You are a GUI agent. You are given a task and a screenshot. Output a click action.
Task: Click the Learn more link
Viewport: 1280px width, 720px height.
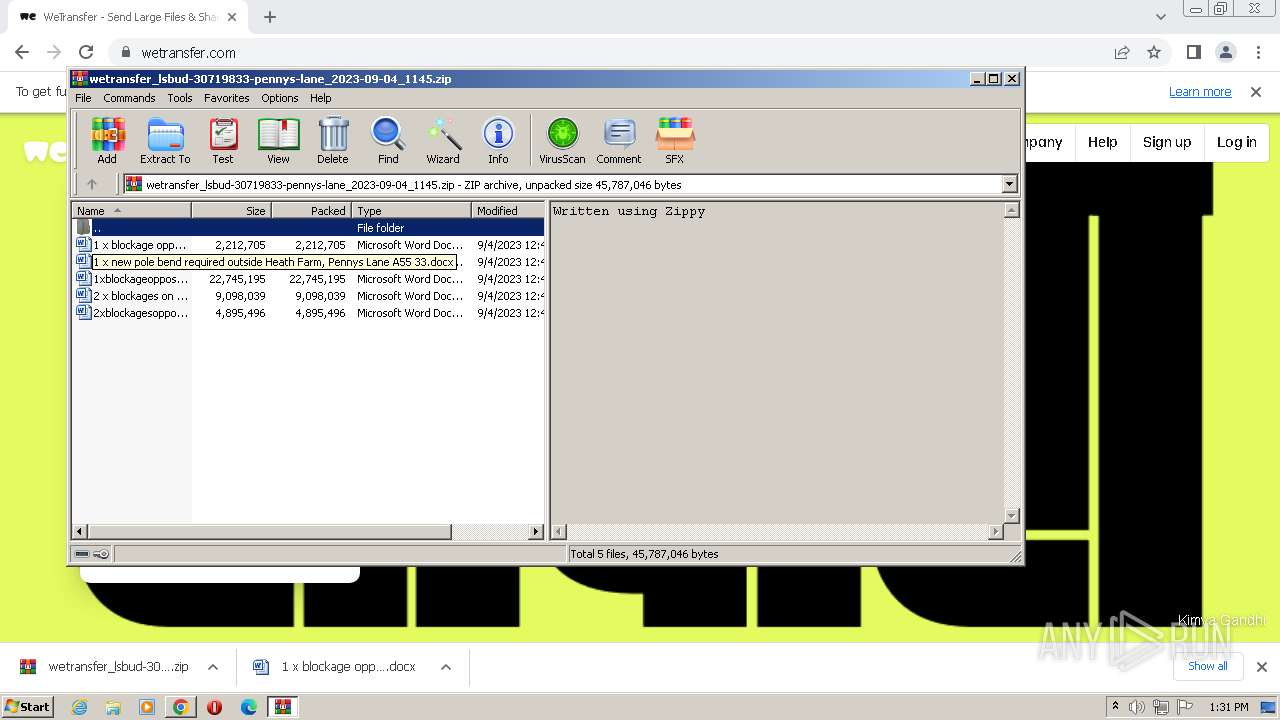(x=1200, y=92)
